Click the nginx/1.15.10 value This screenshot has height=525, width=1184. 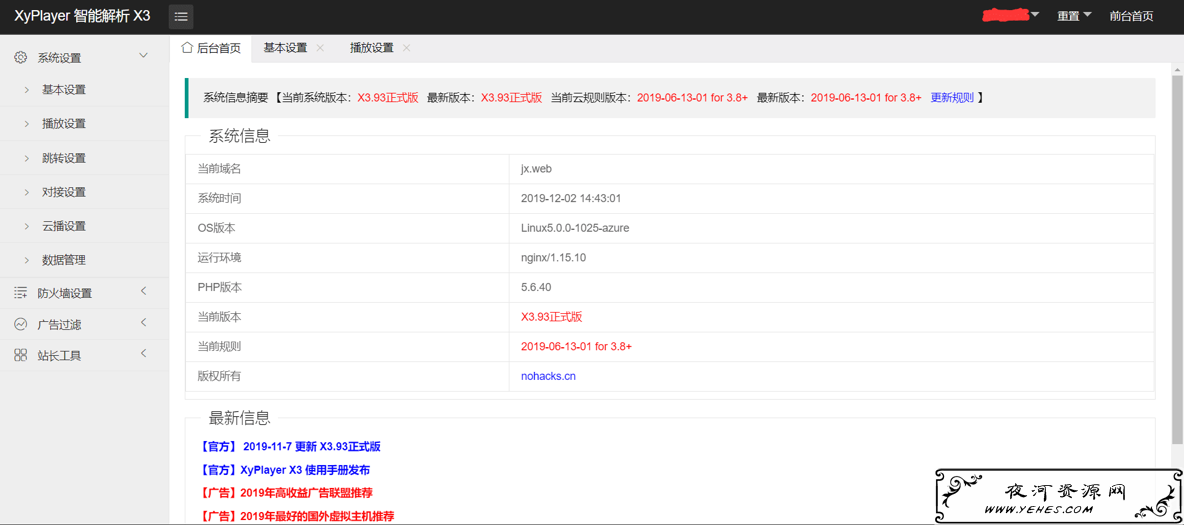[553, 258]
